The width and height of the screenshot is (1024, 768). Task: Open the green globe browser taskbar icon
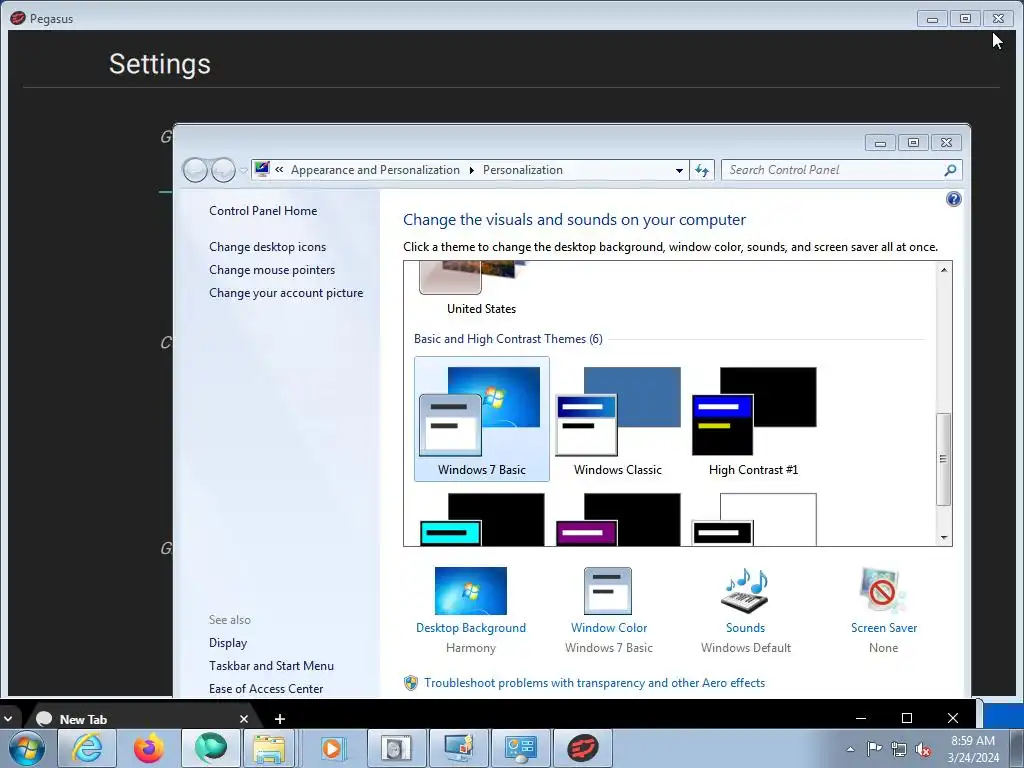click(210, 748)
